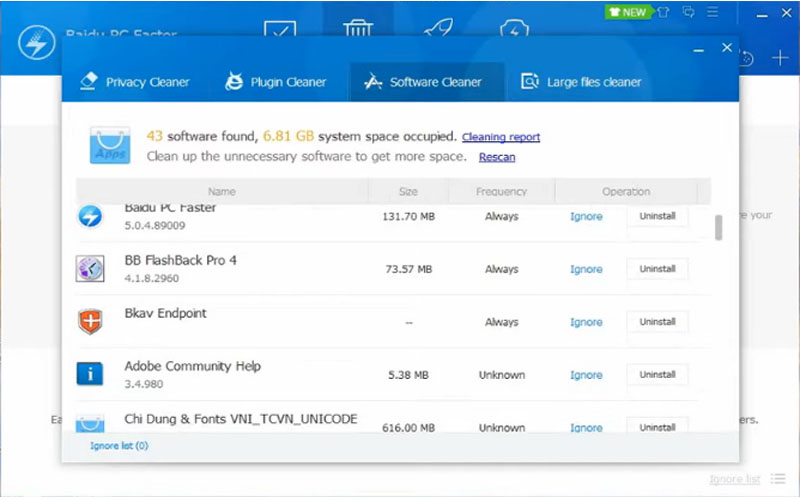Screen dimensions: 800x500
Task: Open Ignore list (0) in dialog footer
Action: point(119,446)
